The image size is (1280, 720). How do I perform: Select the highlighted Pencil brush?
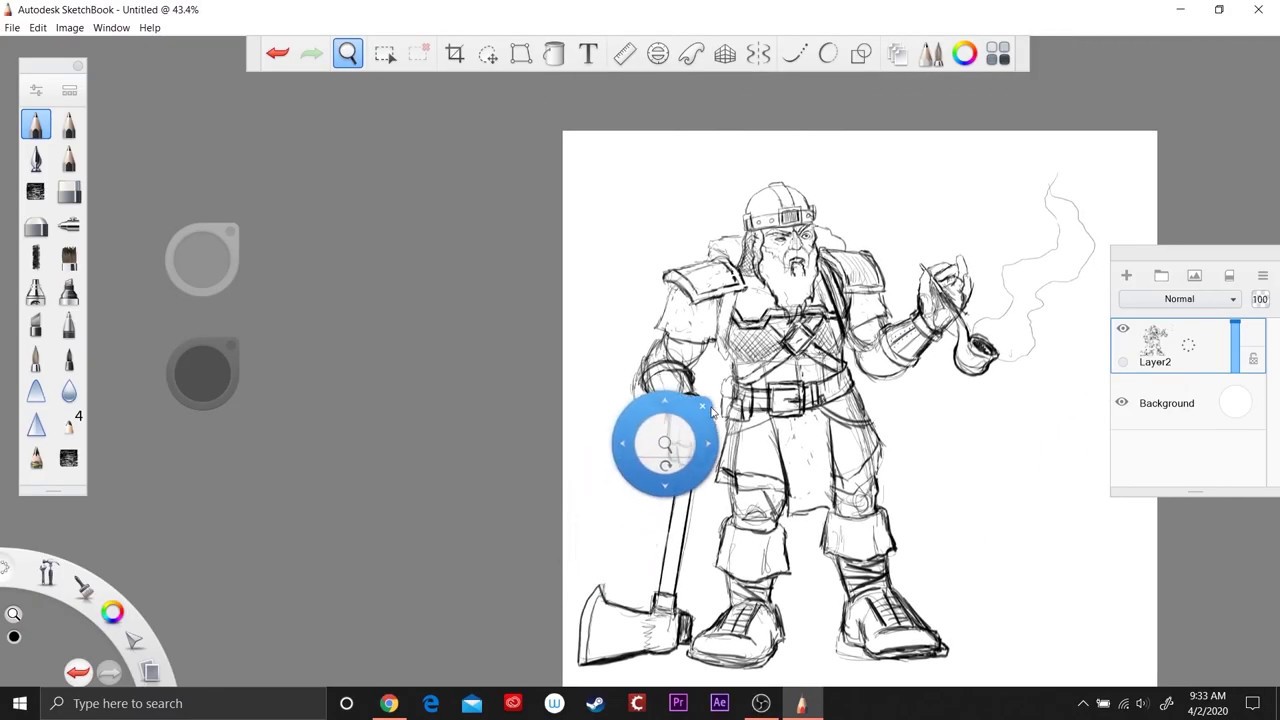36,125
